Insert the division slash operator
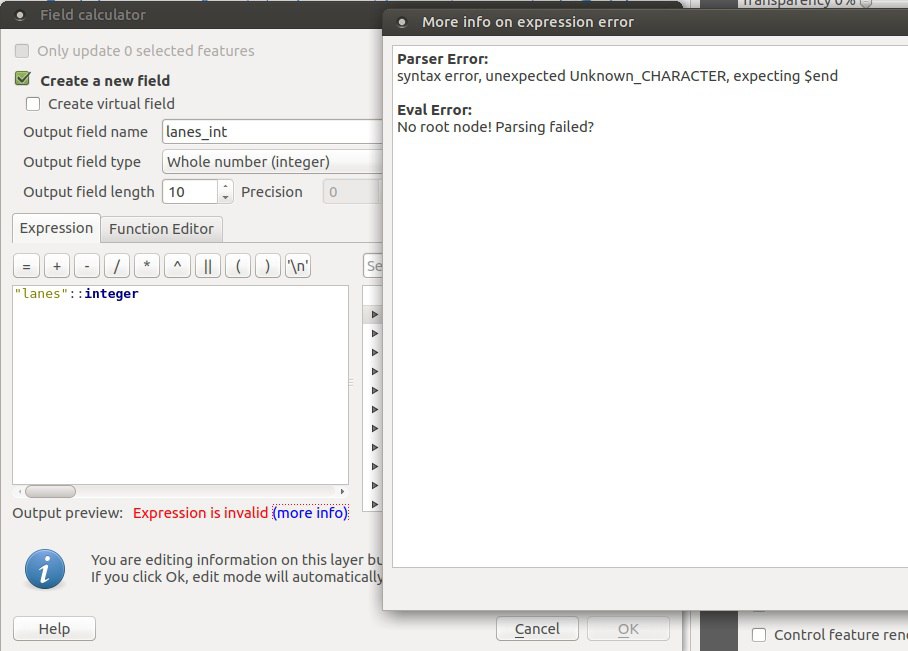 tap(117, 266)
